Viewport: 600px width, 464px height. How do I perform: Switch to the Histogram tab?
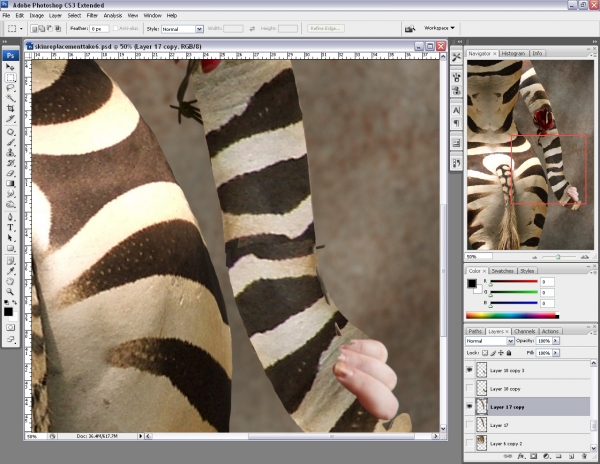[x=514, y=54]
